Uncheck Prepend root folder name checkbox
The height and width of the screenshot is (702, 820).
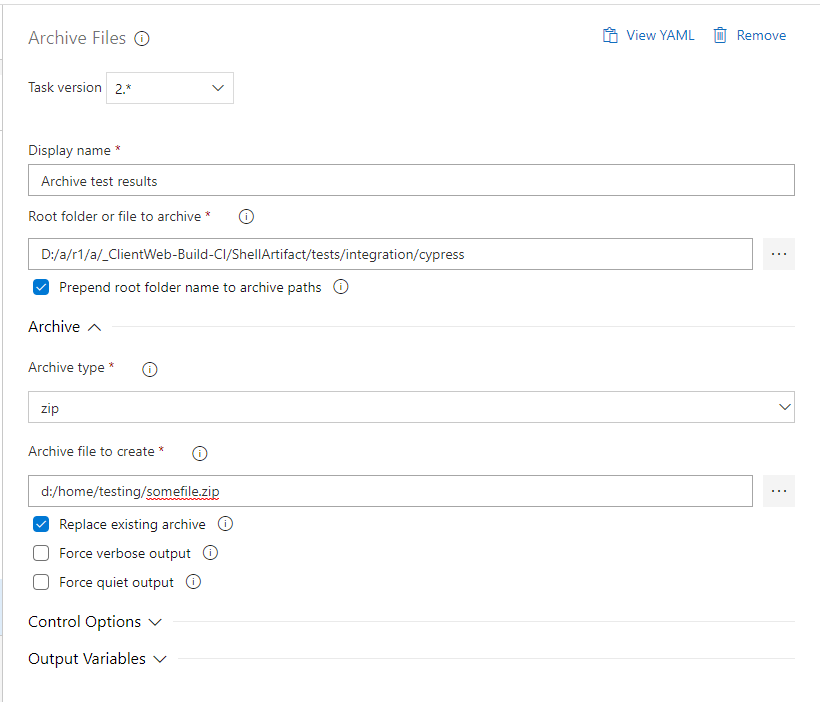(x=41, y=287)
